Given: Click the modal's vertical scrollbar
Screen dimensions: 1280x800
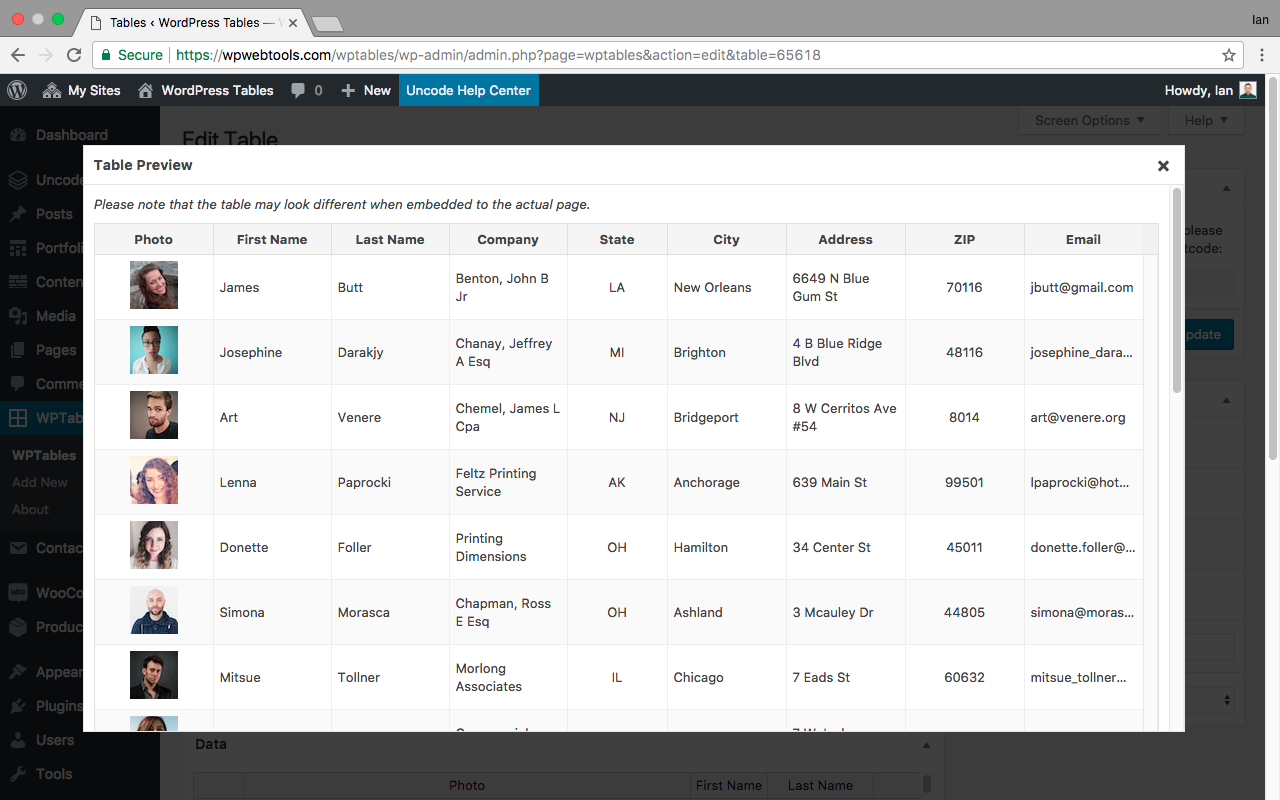Looking at the screenshot, I should click(x=1177, y=290).
